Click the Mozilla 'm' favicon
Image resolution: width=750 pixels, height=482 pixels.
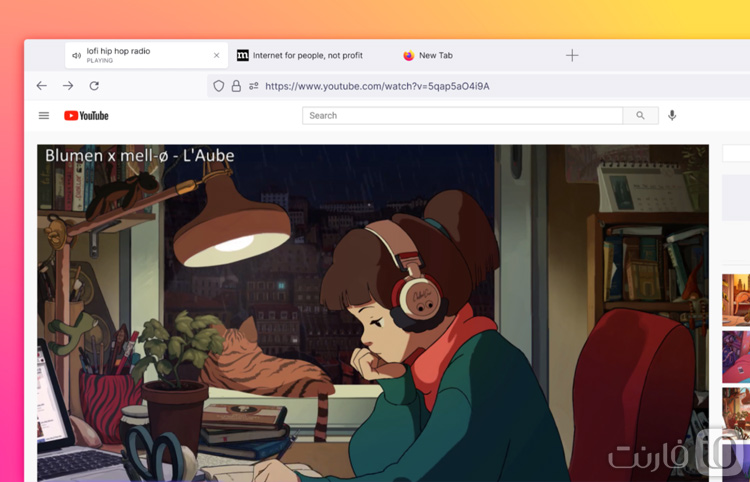(243, 55)
